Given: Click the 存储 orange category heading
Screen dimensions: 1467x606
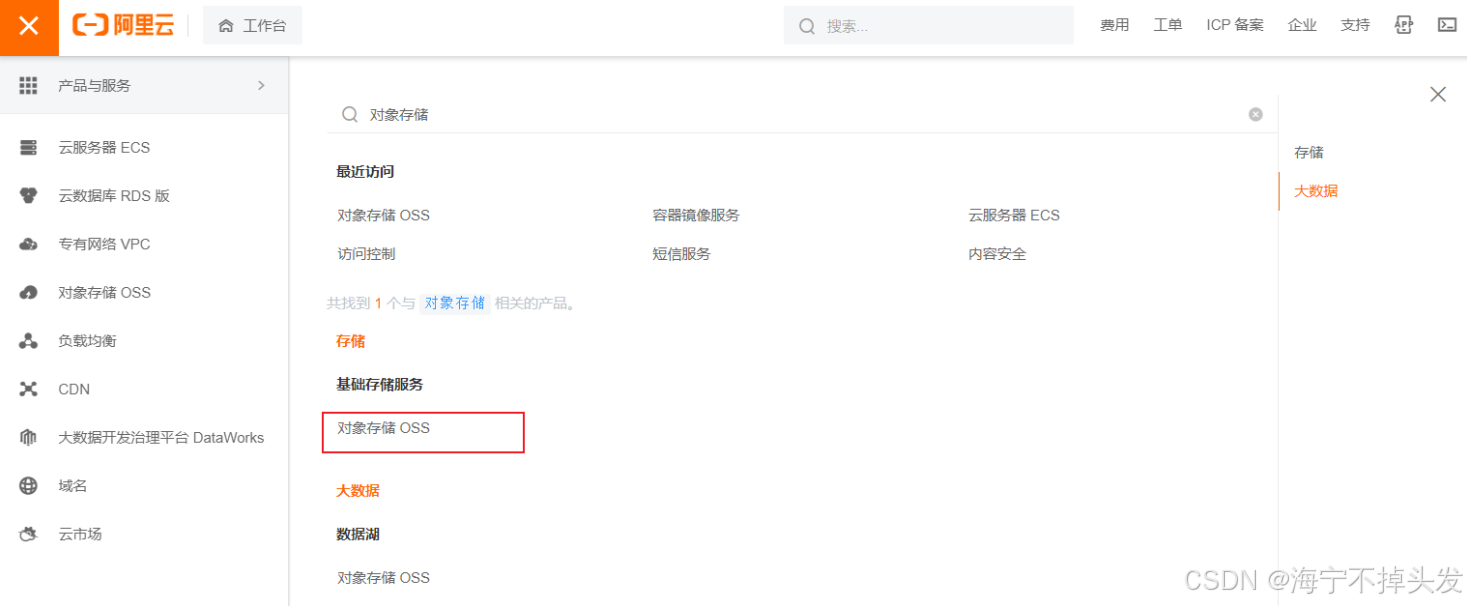Looking at the screenshot, I should (351, 341).
